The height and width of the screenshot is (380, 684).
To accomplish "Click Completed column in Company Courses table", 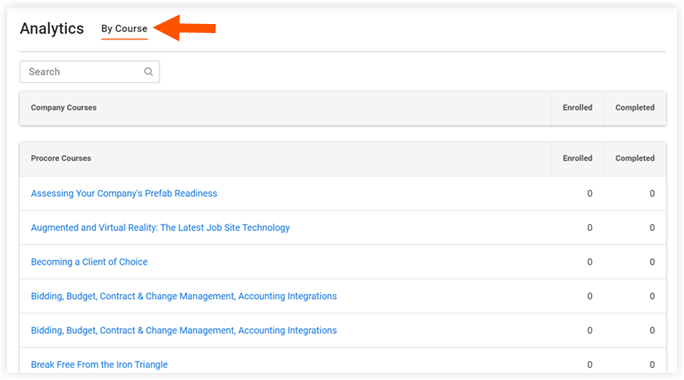I will point(635,108).
